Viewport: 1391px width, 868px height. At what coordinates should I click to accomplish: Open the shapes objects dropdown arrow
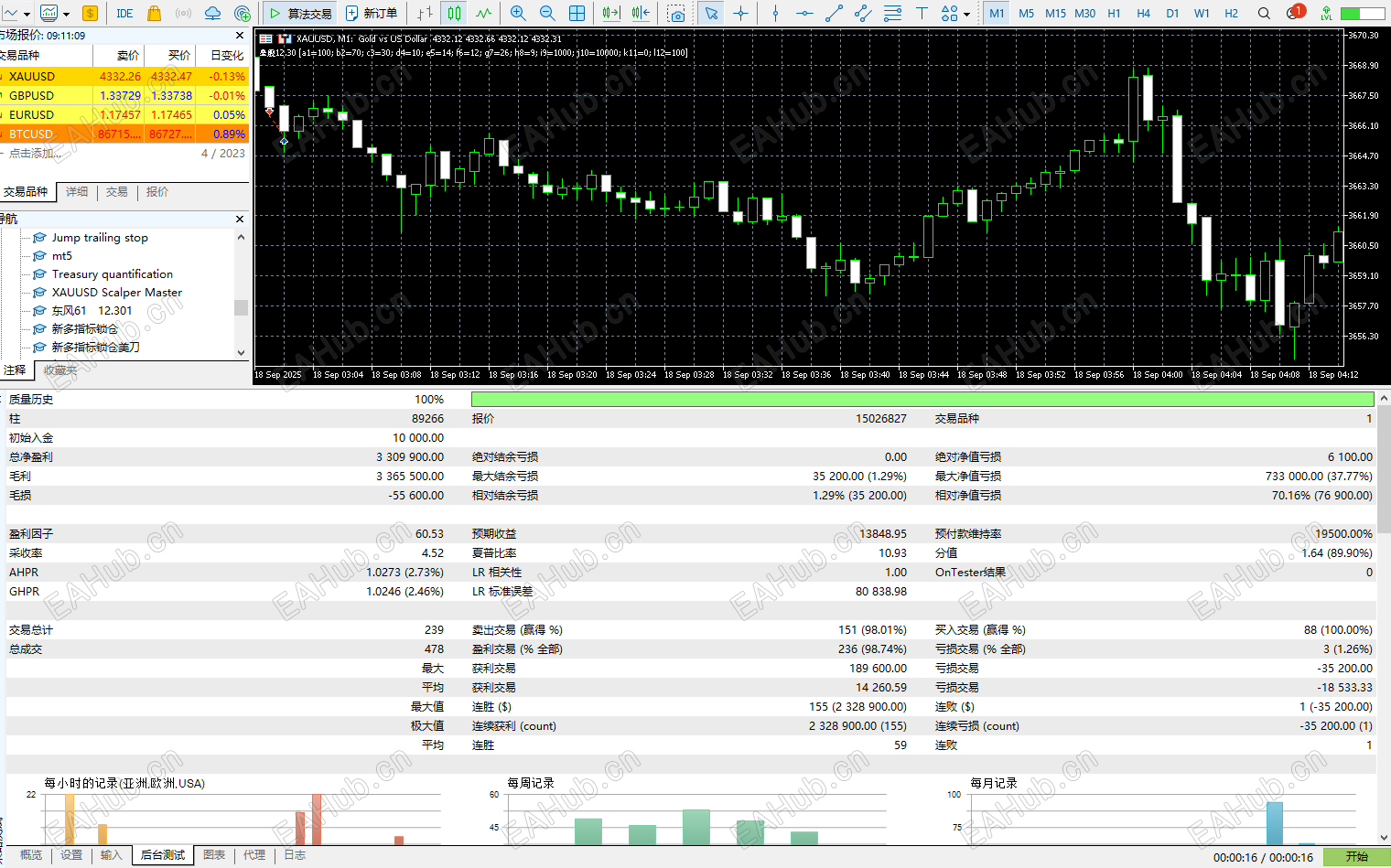(x=966, y=14)
